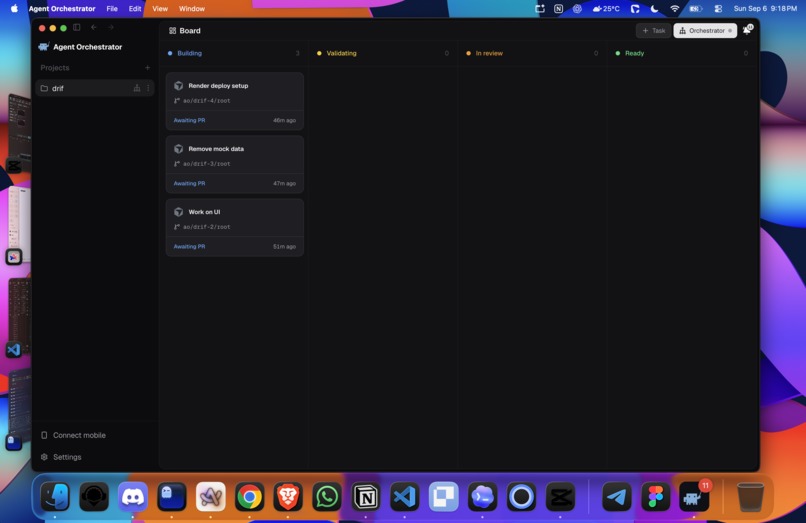Open the Work on UI card
Viewport: 806px width, 523px height.
(235, 227)
